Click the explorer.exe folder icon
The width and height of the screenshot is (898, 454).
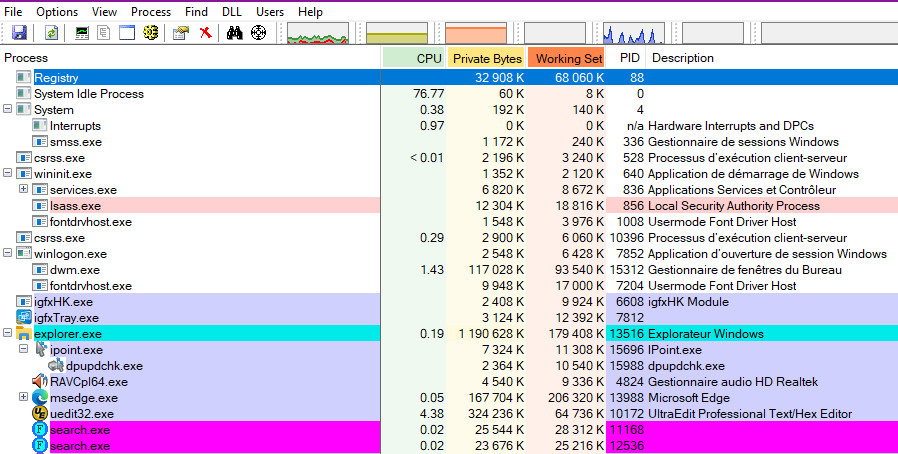pos(23,334)
